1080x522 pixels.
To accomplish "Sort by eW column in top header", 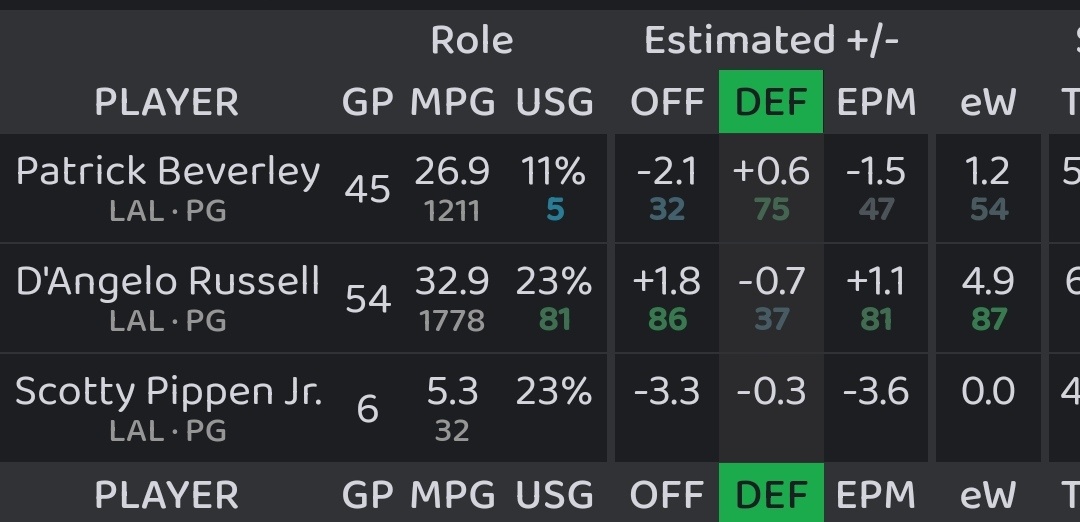I will tap(988, 102).
